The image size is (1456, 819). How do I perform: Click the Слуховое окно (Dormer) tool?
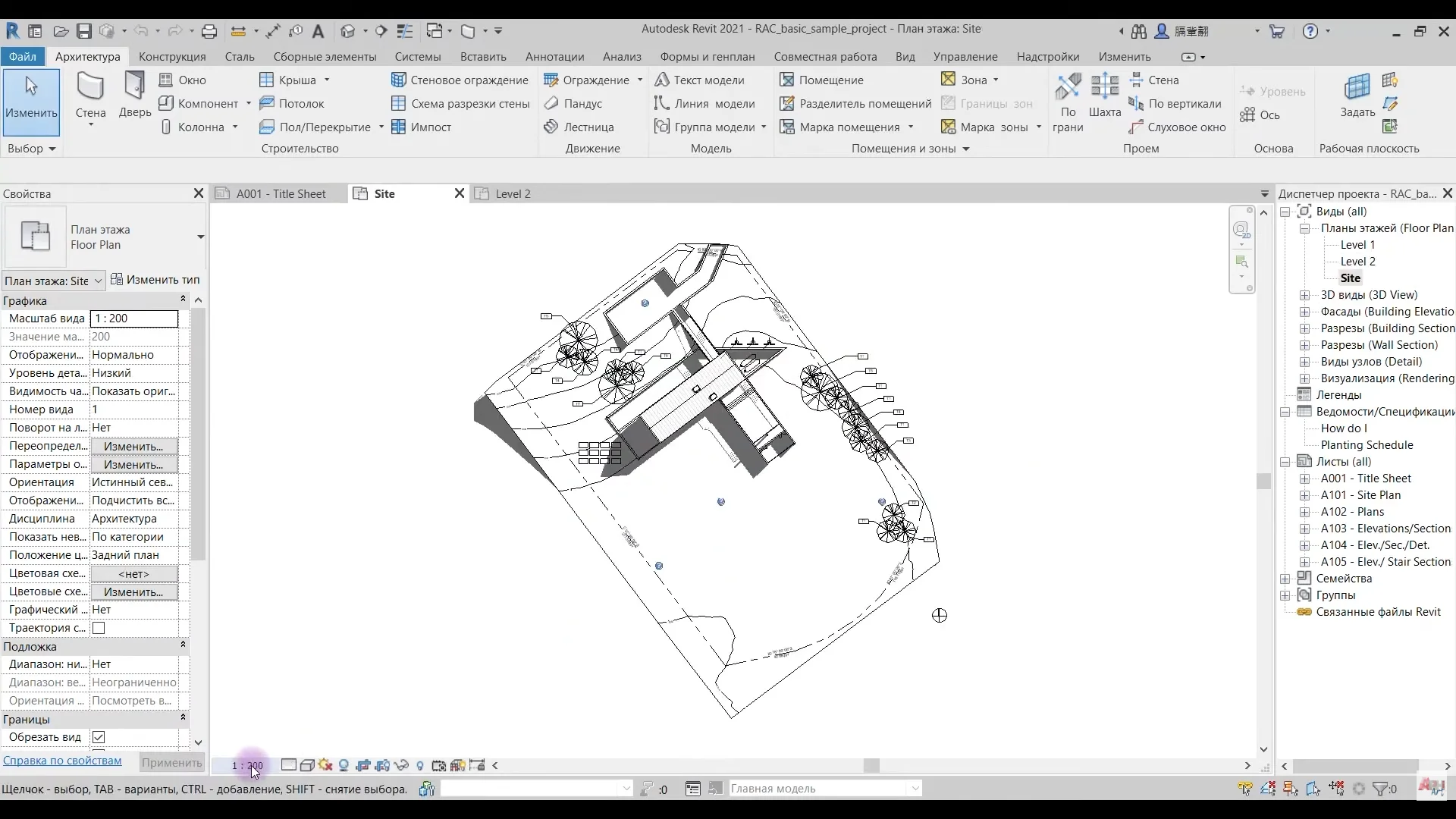tap(1177, 127)
